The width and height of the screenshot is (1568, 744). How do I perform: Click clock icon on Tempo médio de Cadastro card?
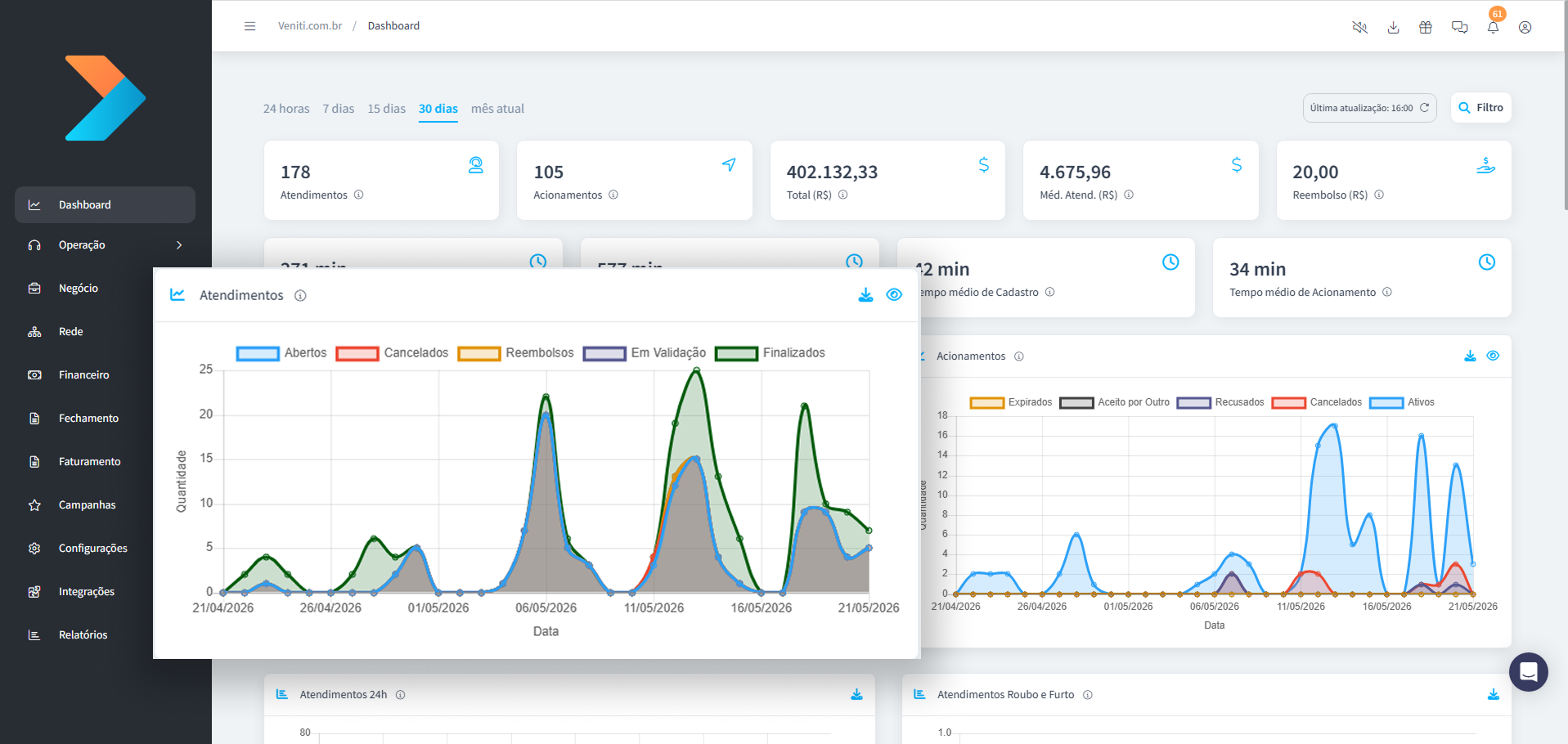[x=1170, y=262]
